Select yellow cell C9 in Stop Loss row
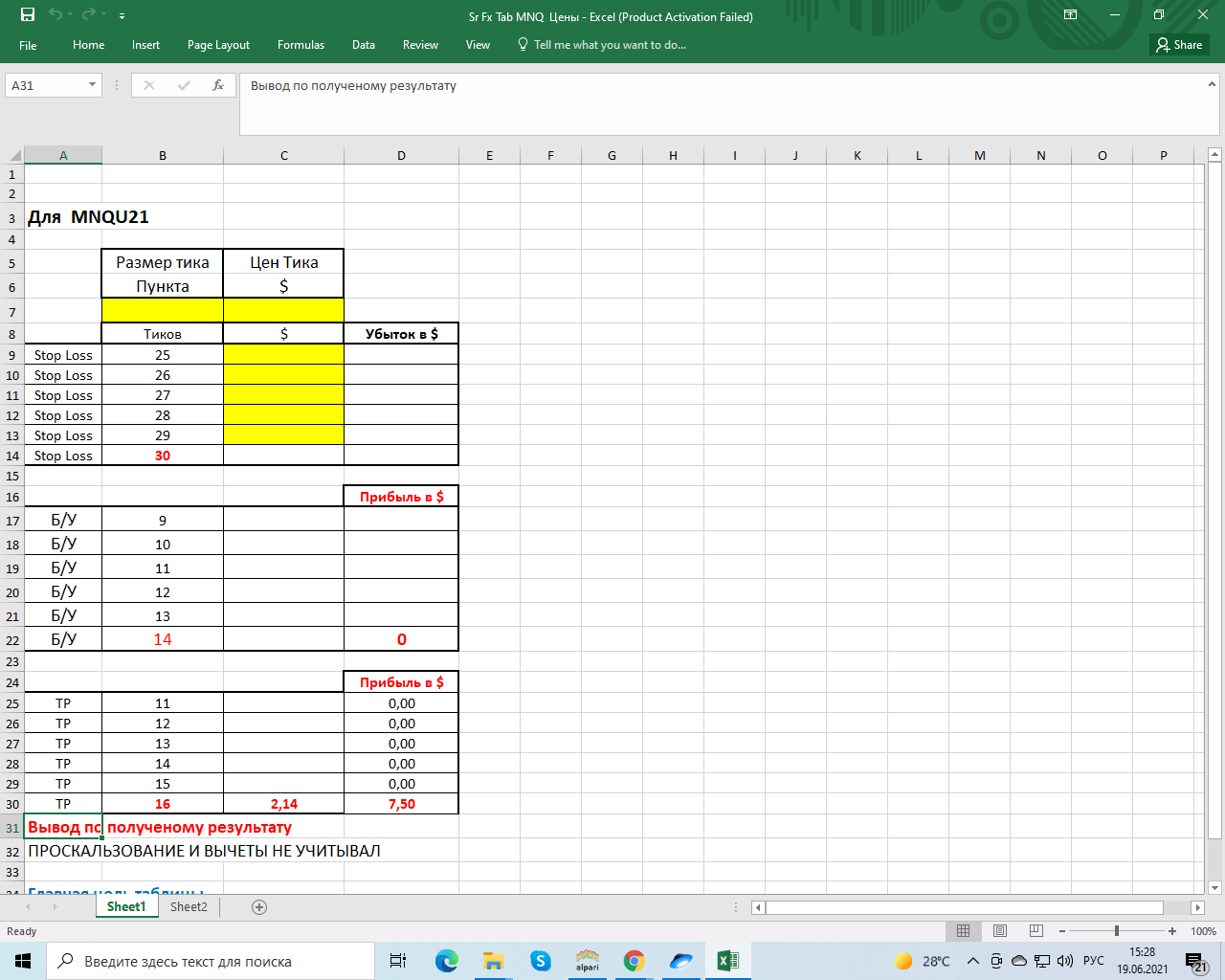The width and height of the screenshot is (1225, 980). pyautogui.click(x=283, y=355)
